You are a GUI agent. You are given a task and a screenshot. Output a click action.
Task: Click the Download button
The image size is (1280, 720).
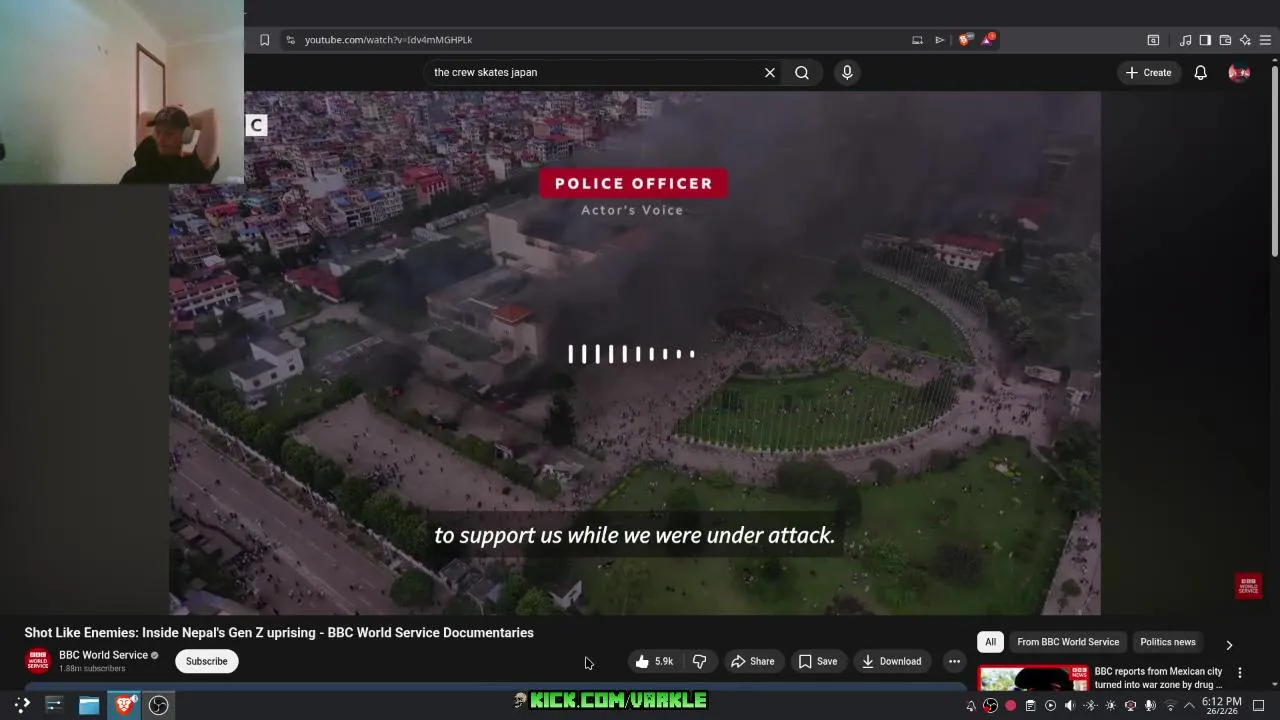892,661
